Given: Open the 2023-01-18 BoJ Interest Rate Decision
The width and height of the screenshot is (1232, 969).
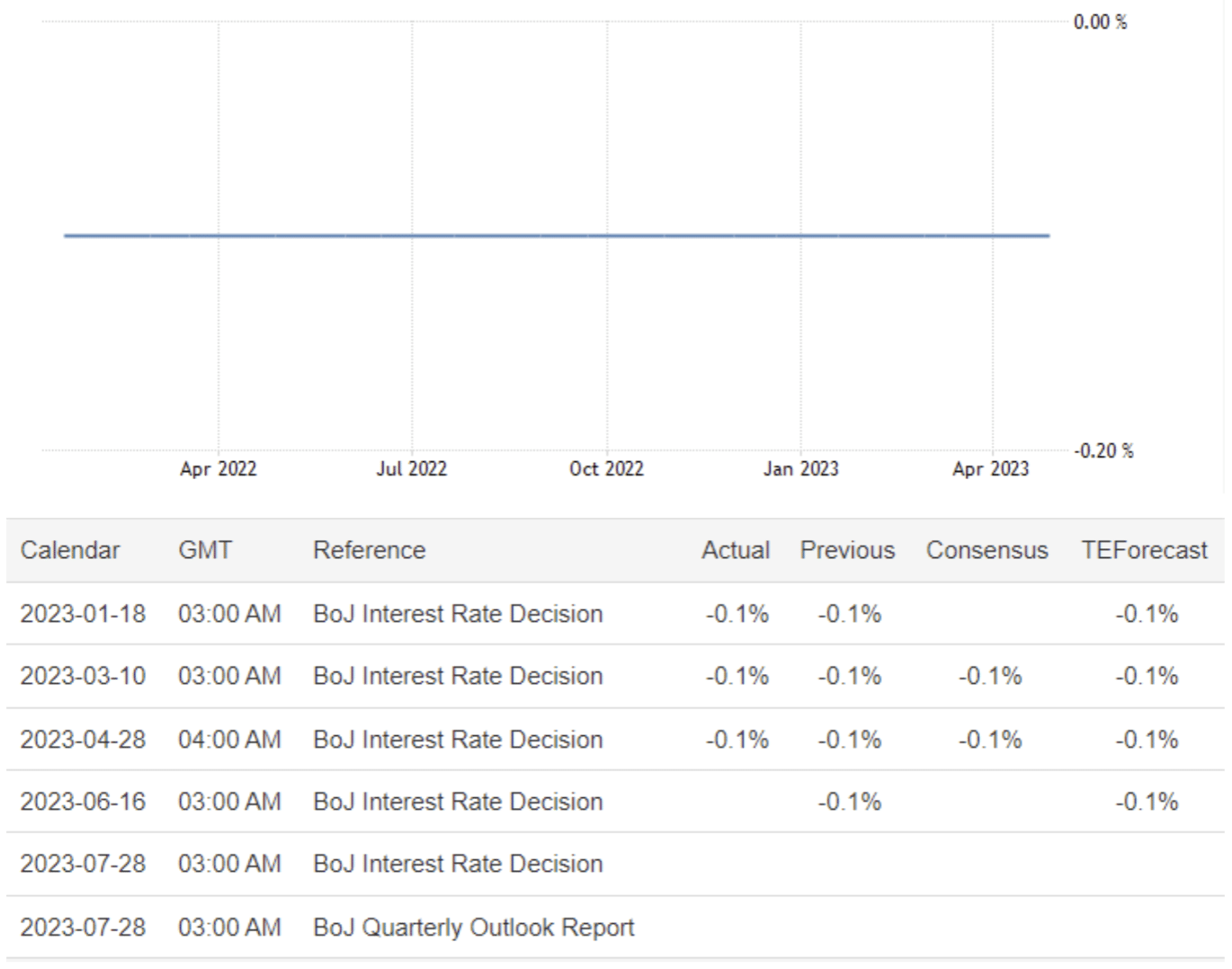Looking at the screenshot, I should 457,614.
